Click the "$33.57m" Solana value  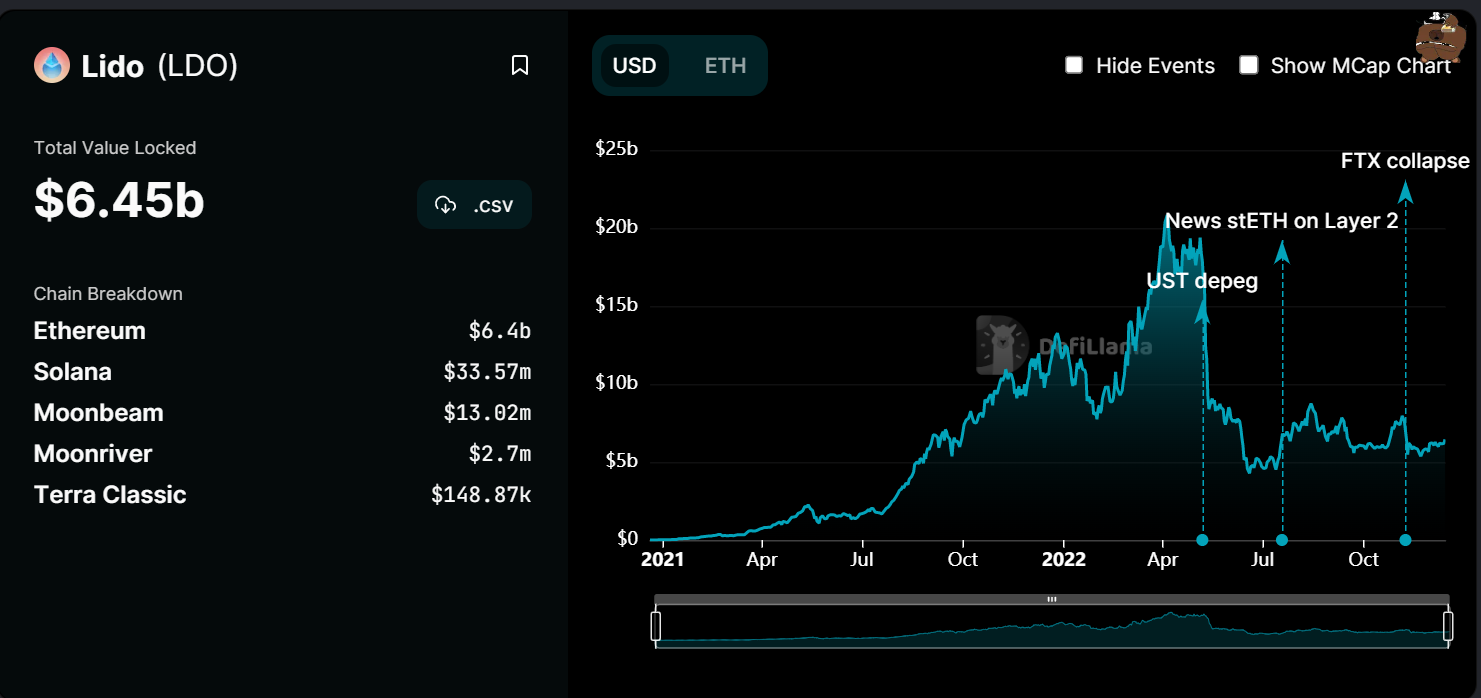tap(487, 372)
